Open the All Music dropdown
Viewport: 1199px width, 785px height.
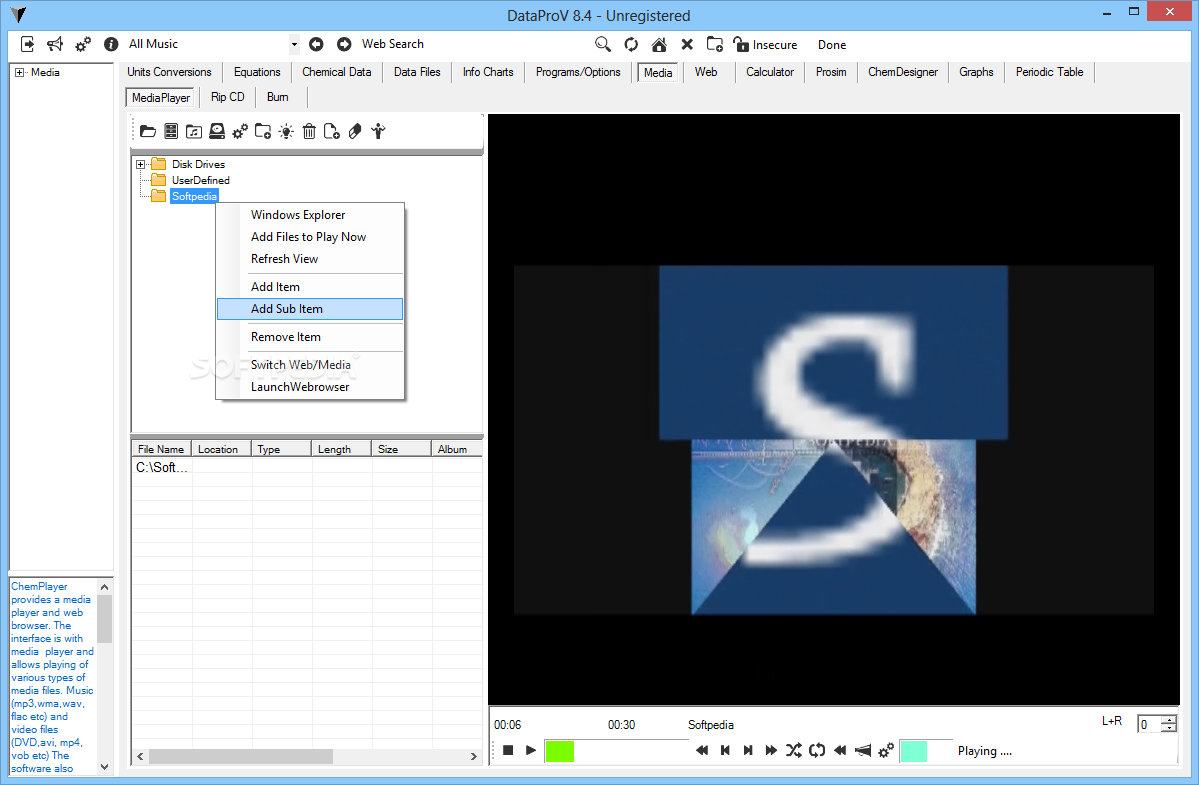click(x=294, y=44)
